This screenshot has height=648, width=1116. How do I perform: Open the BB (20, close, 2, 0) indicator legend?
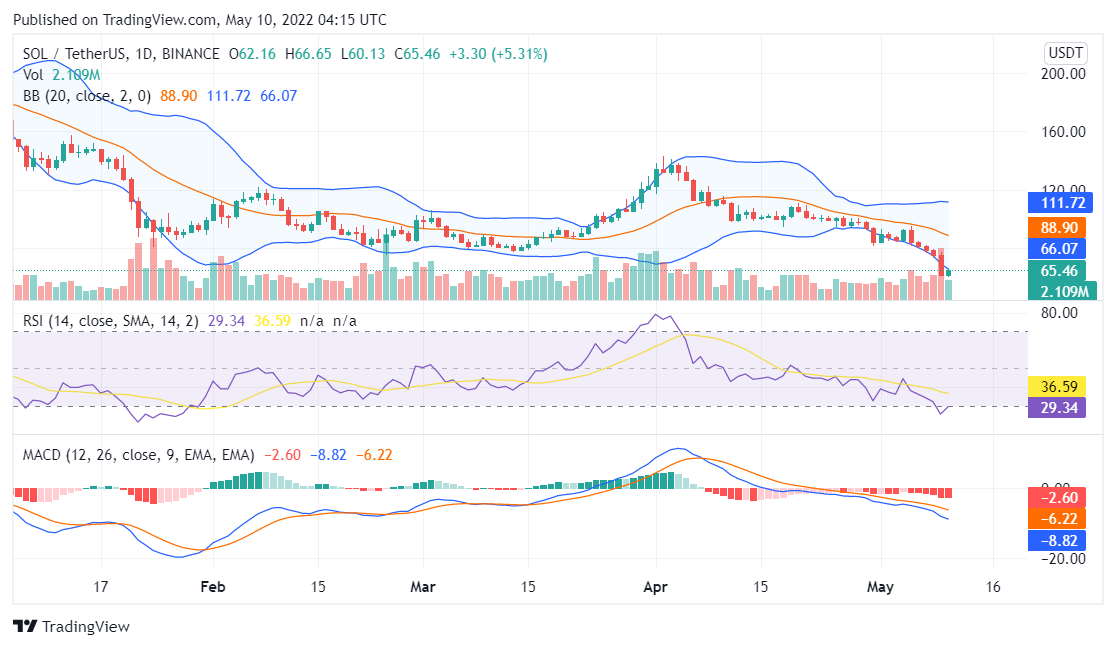pos(85,96)
